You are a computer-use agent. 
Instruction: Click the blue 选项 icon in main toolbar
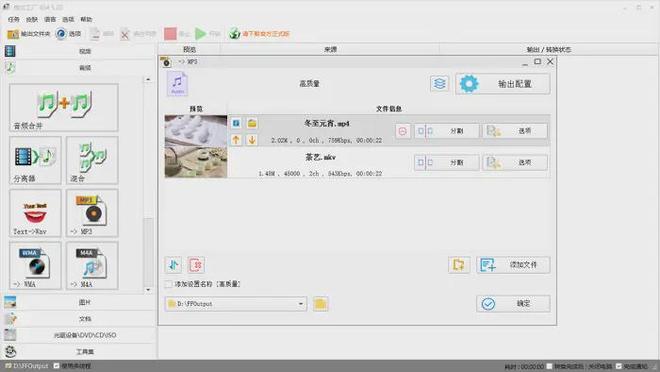point(61,34)
